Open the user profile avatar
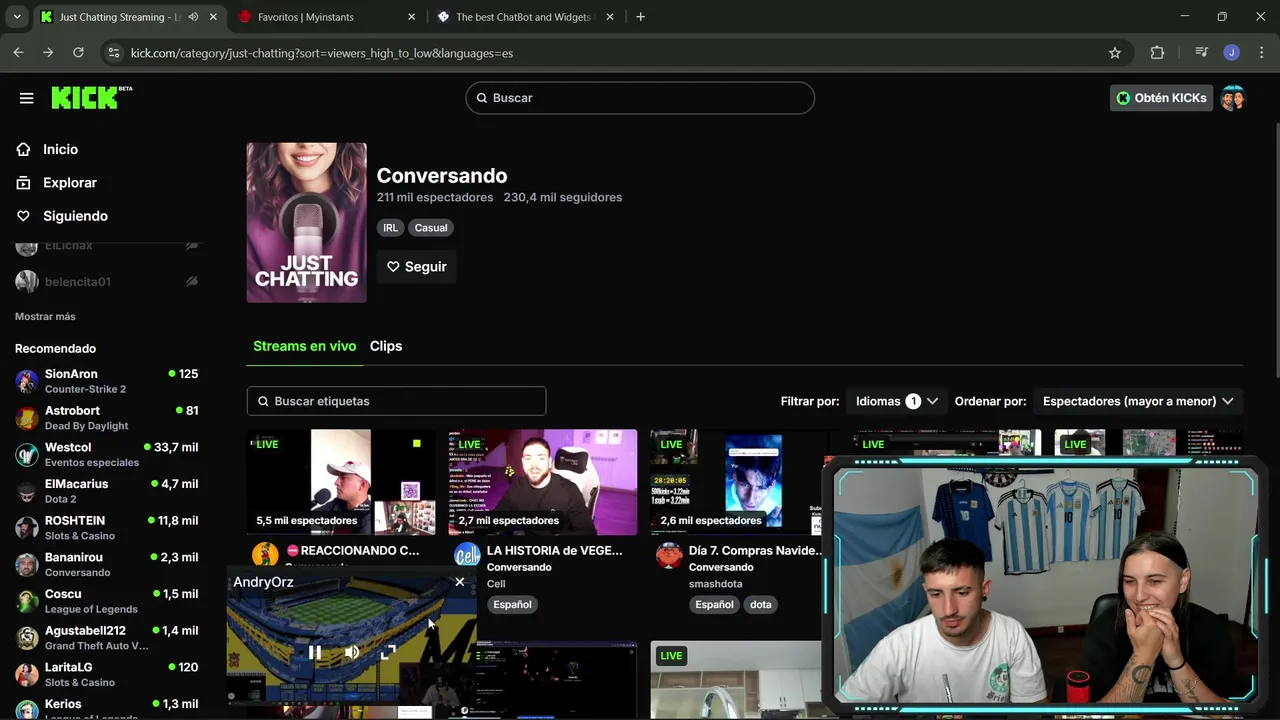Screen dimensions: 1280x720 click(1232, 98)
